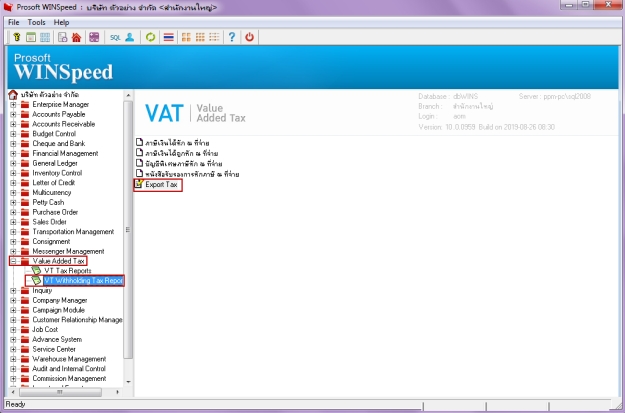
Task: Select VT Tax Reports in tree
Action: (x=68, y=271)
